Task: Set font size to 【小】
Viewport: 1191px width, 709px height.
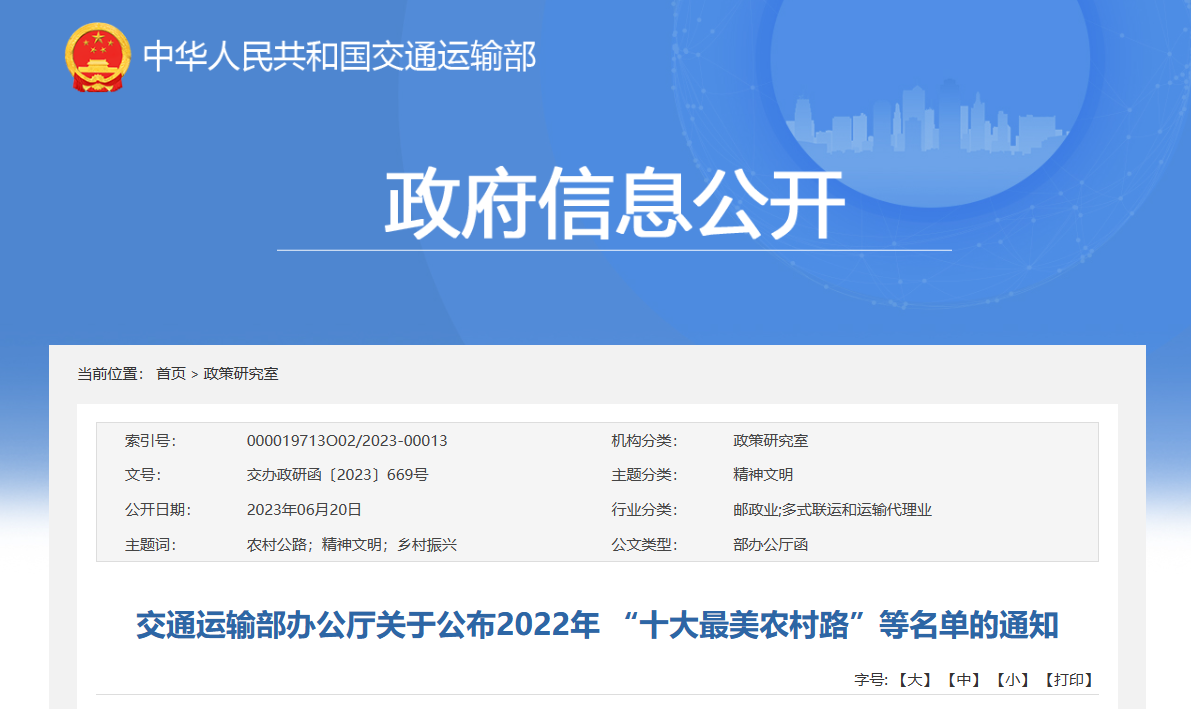Action: pos(1013,680)
